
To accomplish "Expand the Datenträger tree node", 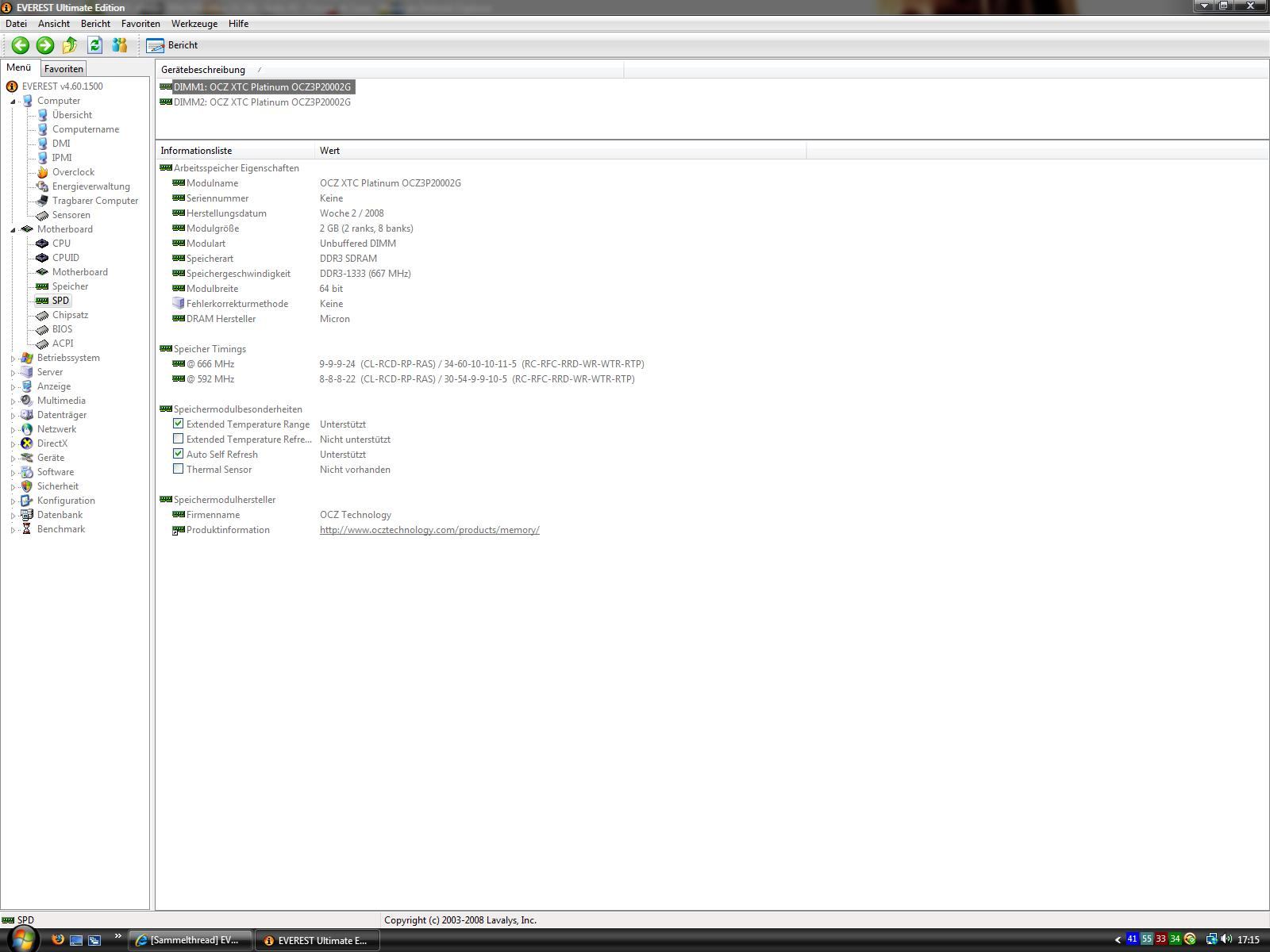I will (x=13, y=415).
